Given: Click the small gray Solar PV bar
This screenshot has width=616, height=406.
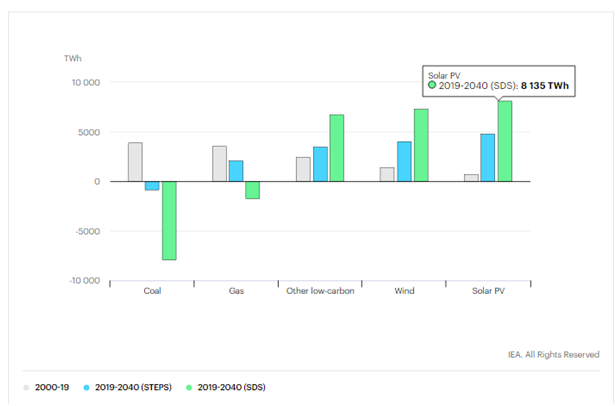Looking at the screenshot, I should (x=471, y=178).
